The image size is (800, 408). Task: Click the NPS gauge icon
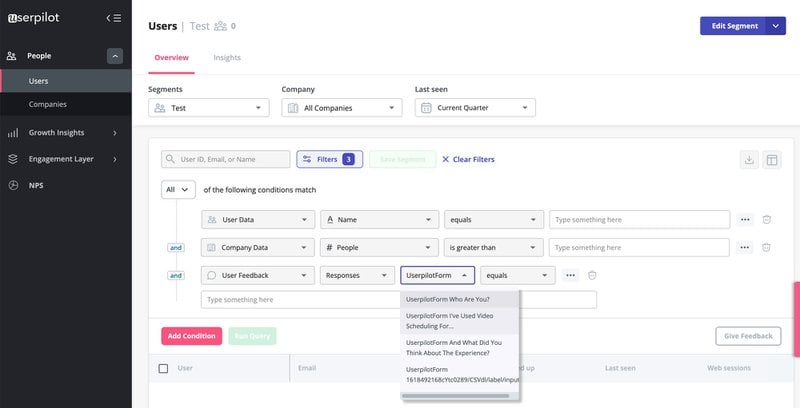(x=13, y=185)
